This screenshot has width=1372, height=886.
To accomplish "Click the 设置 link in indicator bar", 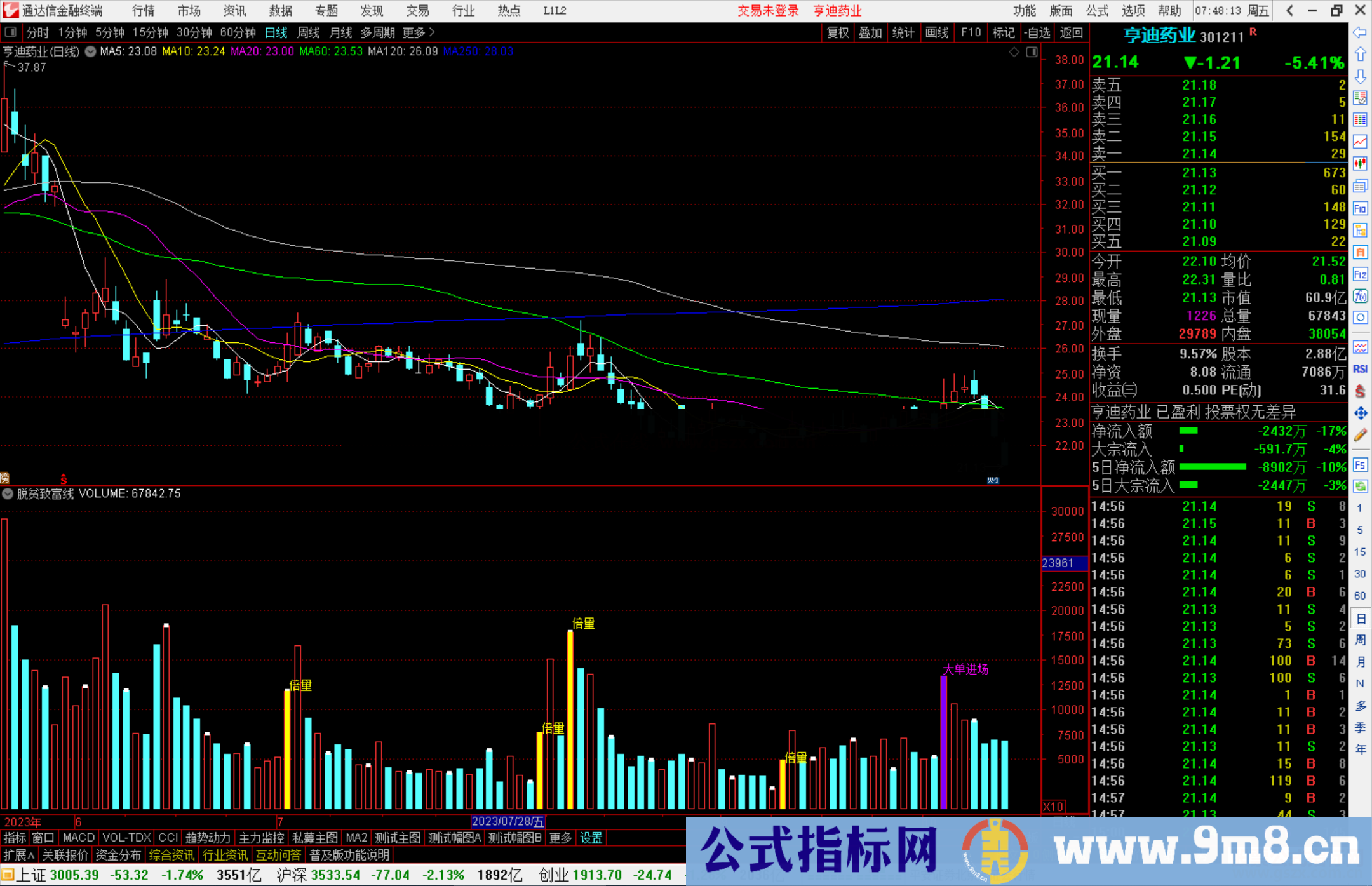I will [x=591, y=838].
